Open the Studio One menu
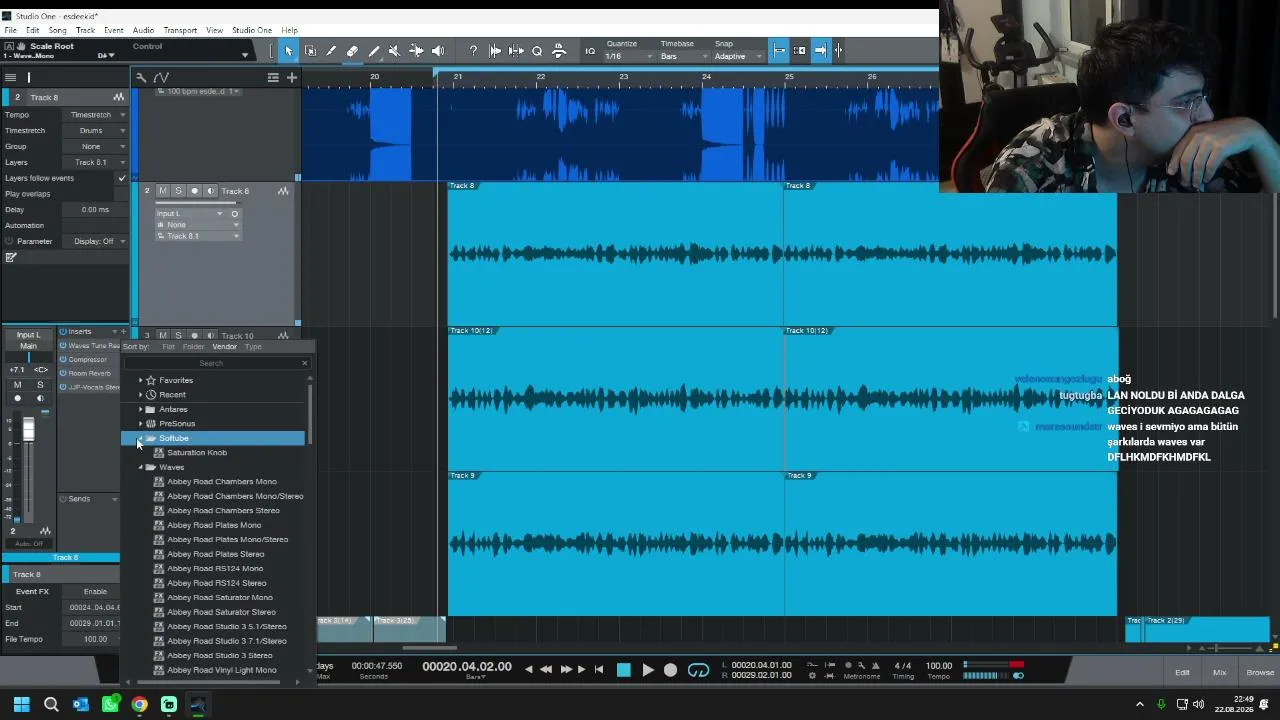Image resolution: width=1280 pixels, height=720 pixels. click(252, 30)
